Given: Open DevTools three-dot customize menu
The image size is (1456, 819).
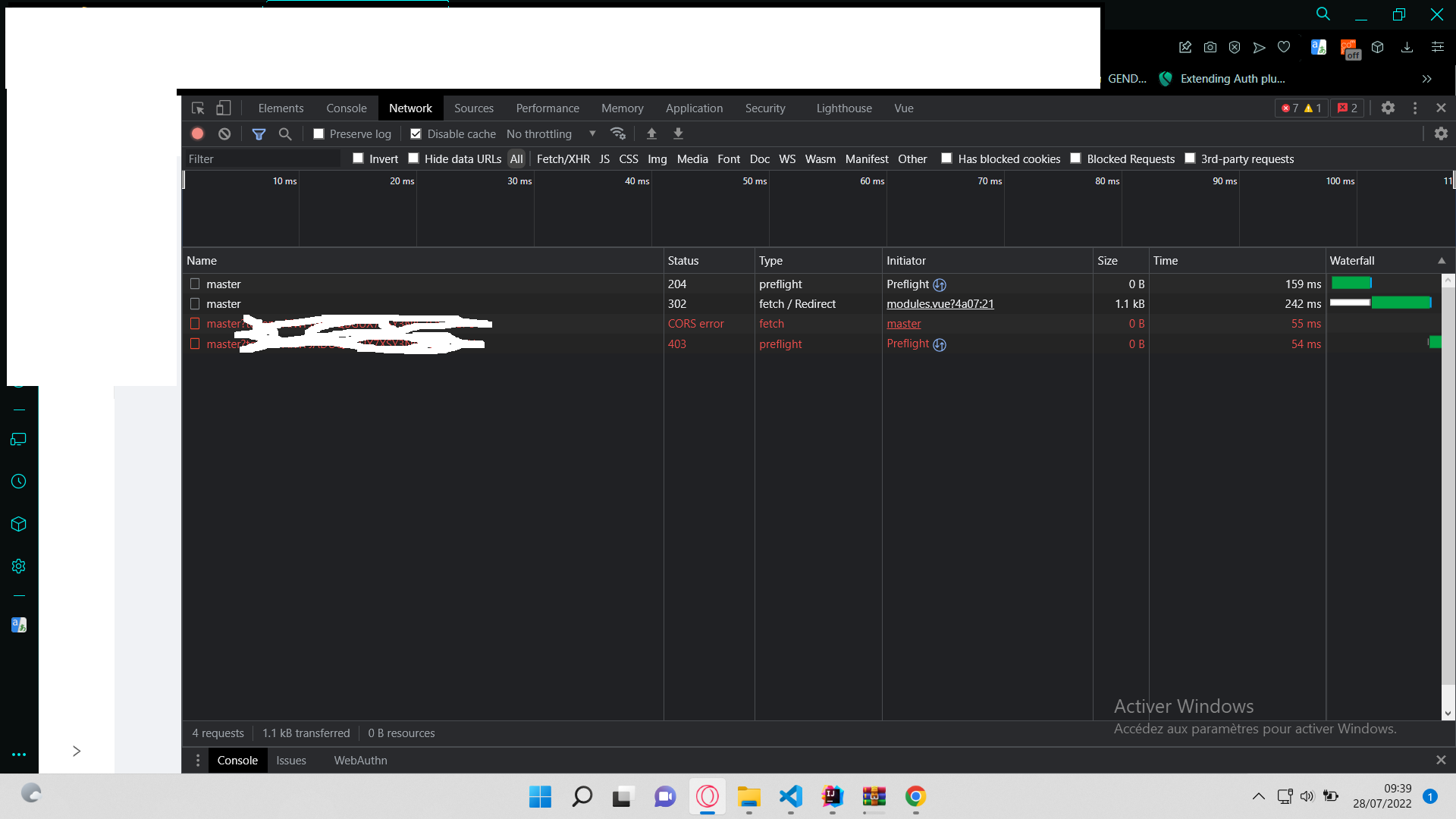Looking at the screenshot, I should pos(1415,108).
